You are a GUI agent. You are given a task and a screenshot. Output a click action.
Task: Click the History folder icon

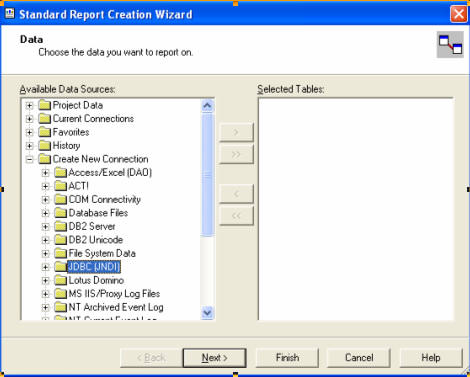44,145
